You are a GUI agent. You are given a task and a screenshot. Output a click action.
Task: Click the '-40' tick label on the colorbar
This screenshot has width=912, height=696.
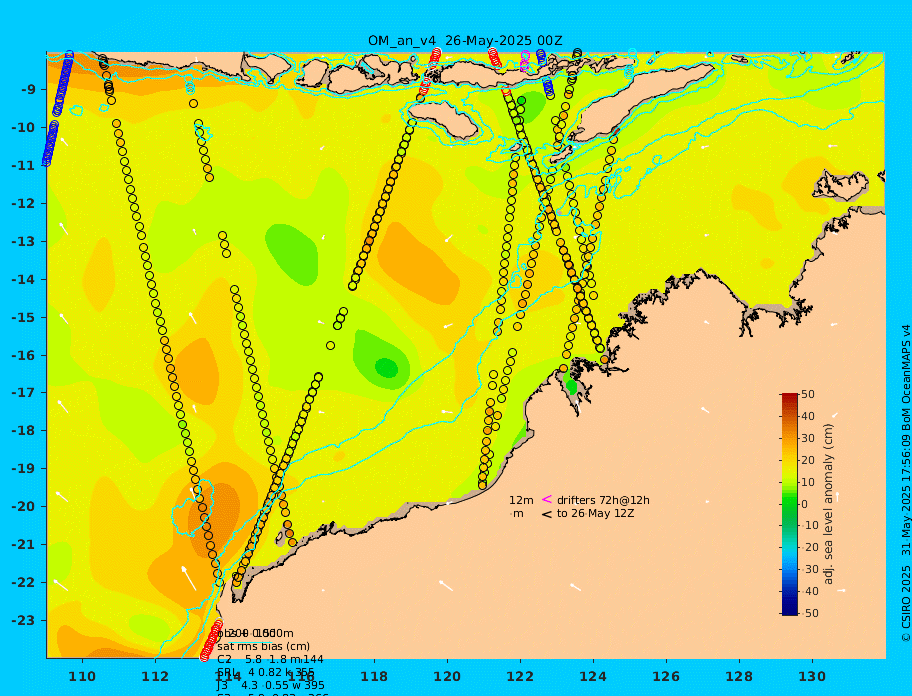click(809, 591)
